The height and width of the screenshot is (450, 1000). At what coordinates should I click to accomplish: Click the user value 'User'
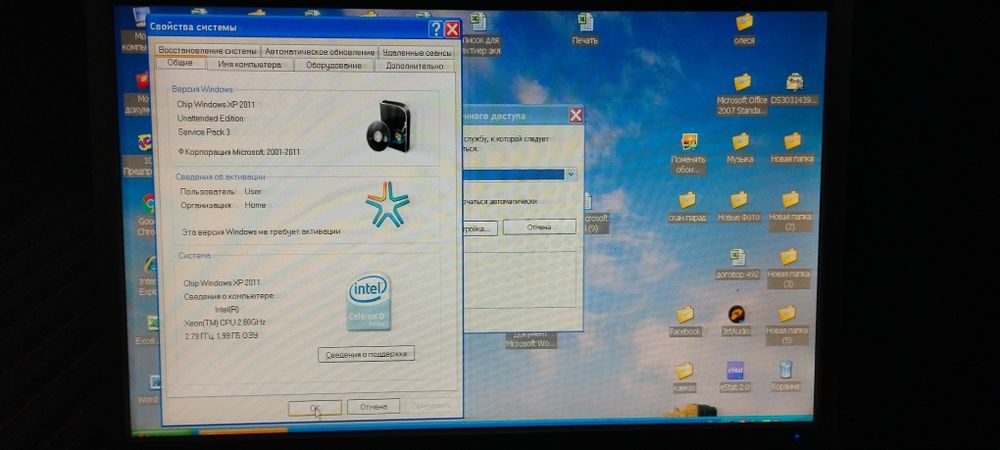click(x=253, y=191)
